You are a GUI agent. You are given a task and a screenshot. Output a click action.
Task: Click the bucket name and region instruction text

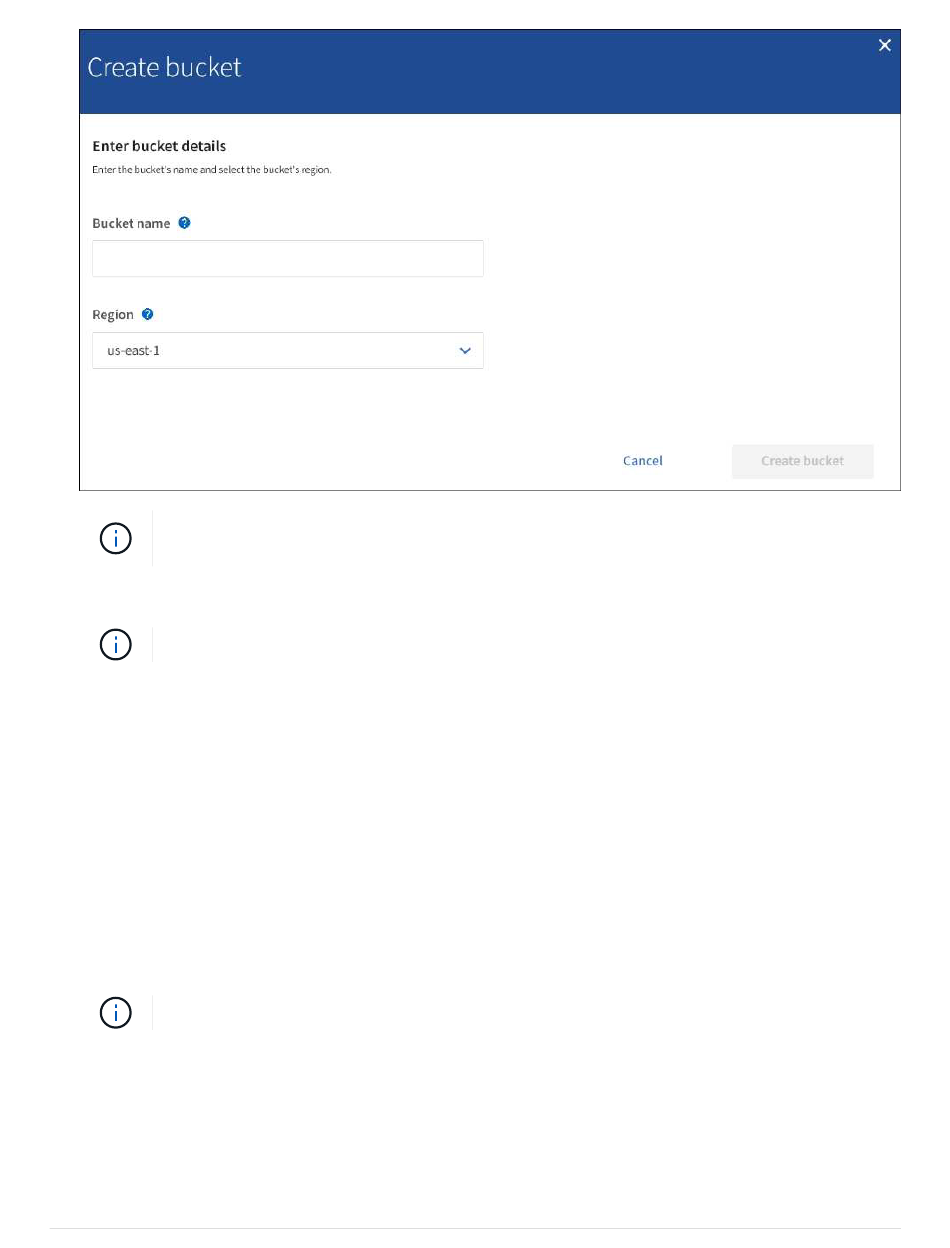tap(212, 170)
